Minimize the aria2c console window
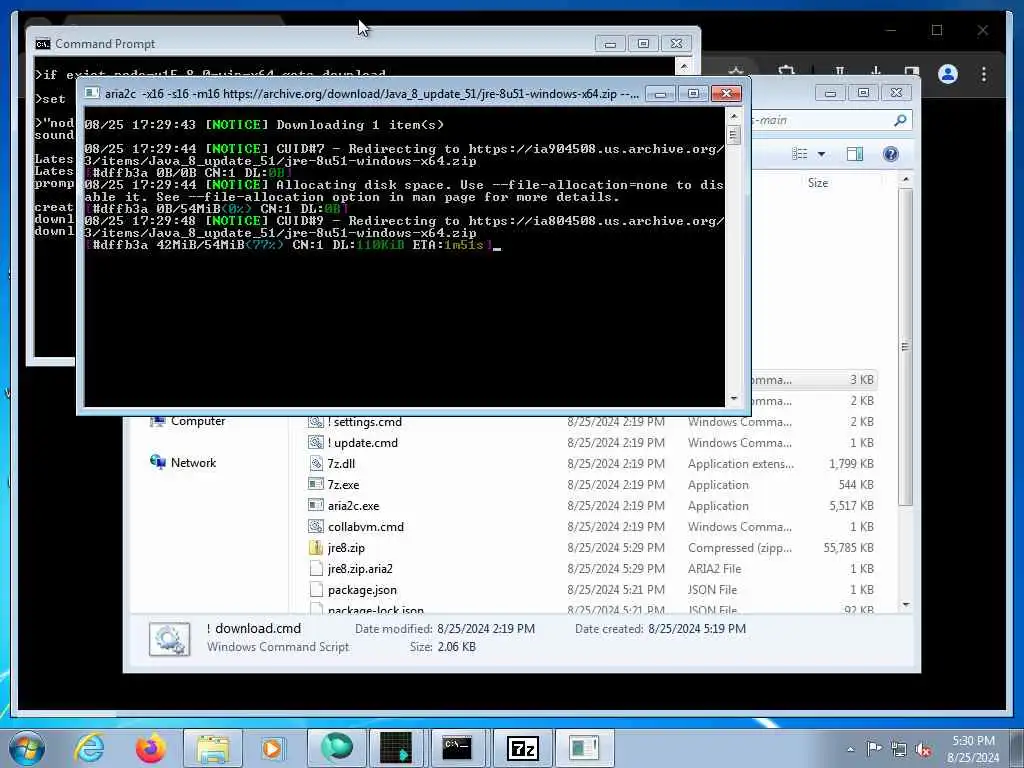 coord(660,93)
